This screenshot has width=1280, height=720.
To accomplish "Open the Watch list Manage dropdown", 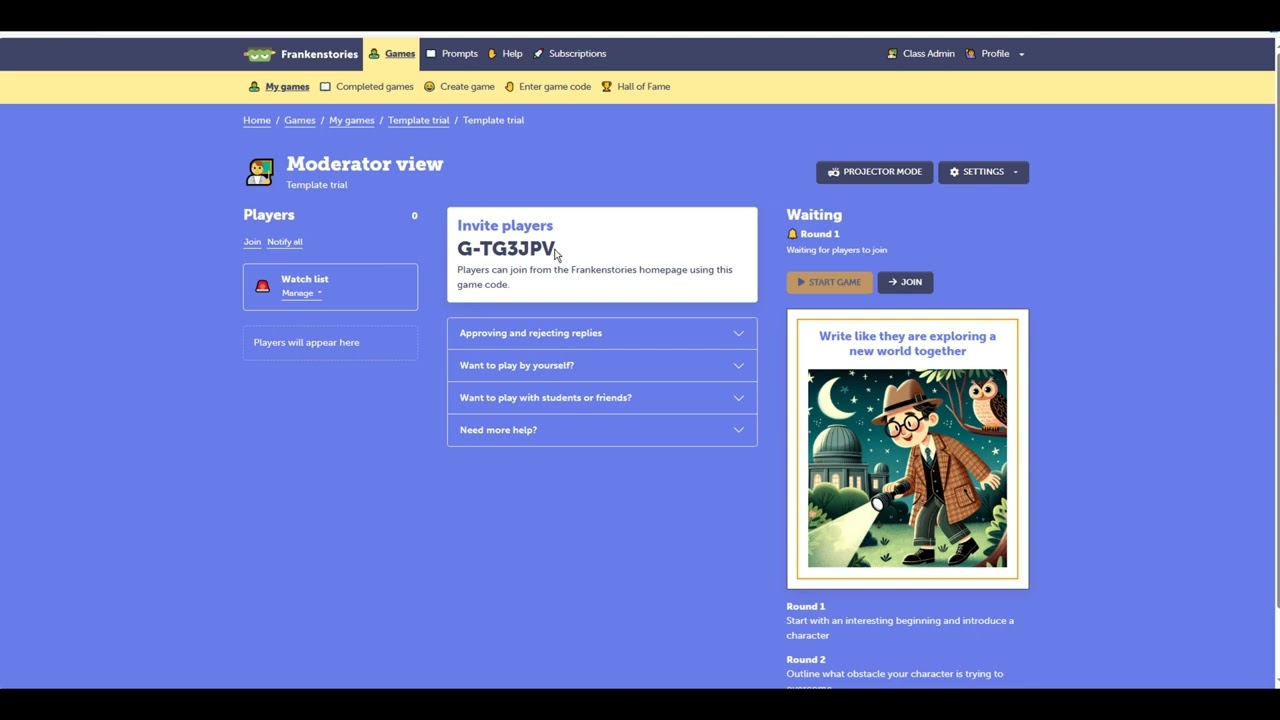I will coord(301,293).
